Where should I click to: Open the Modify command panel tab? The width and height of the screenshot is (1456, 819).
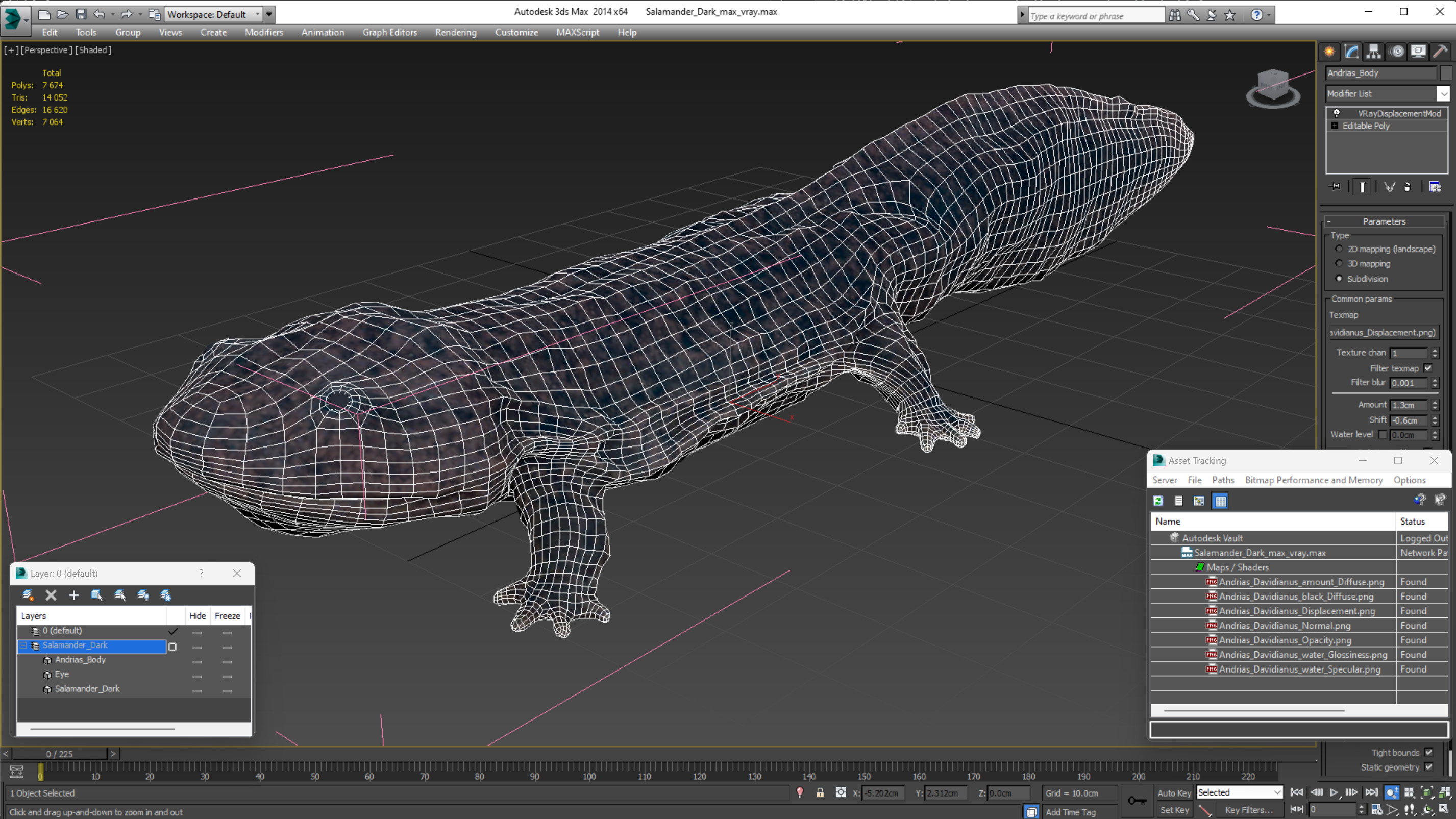coord(1351,52)
